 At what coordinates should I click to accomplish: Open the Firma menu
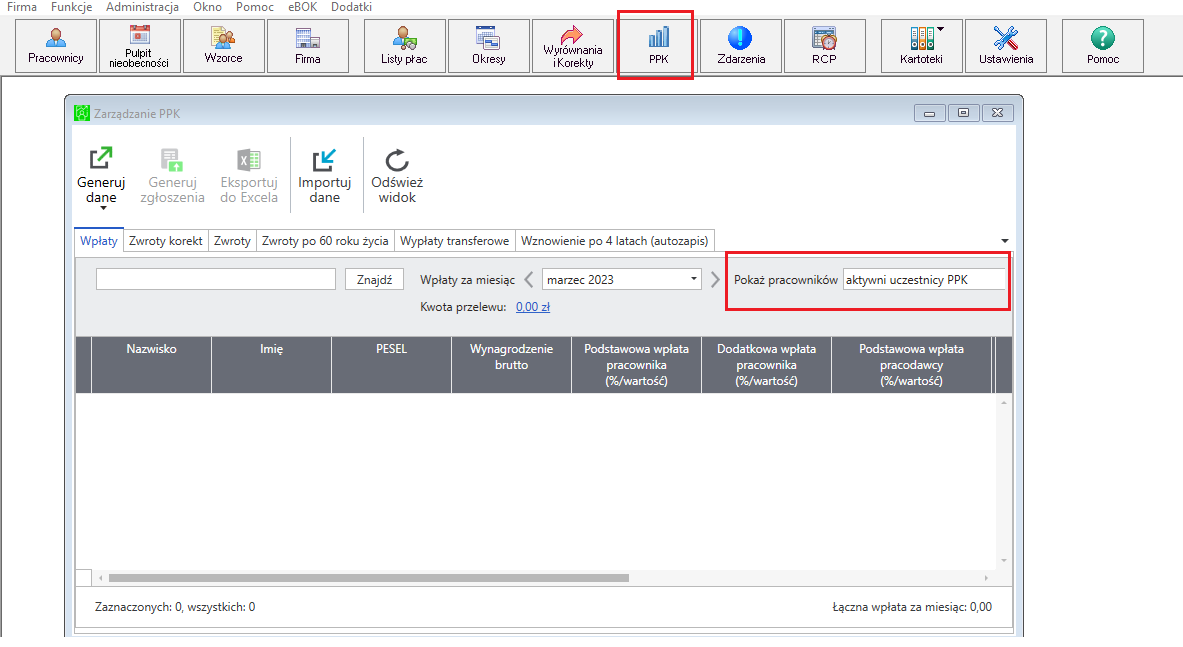(22, 7)
